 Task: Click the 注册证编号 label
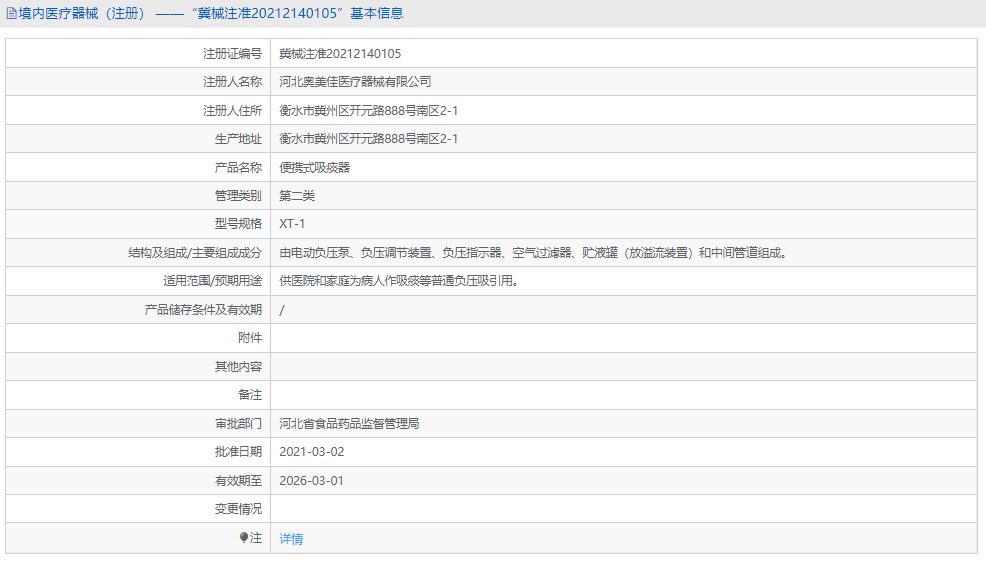[x=232, y=53]
